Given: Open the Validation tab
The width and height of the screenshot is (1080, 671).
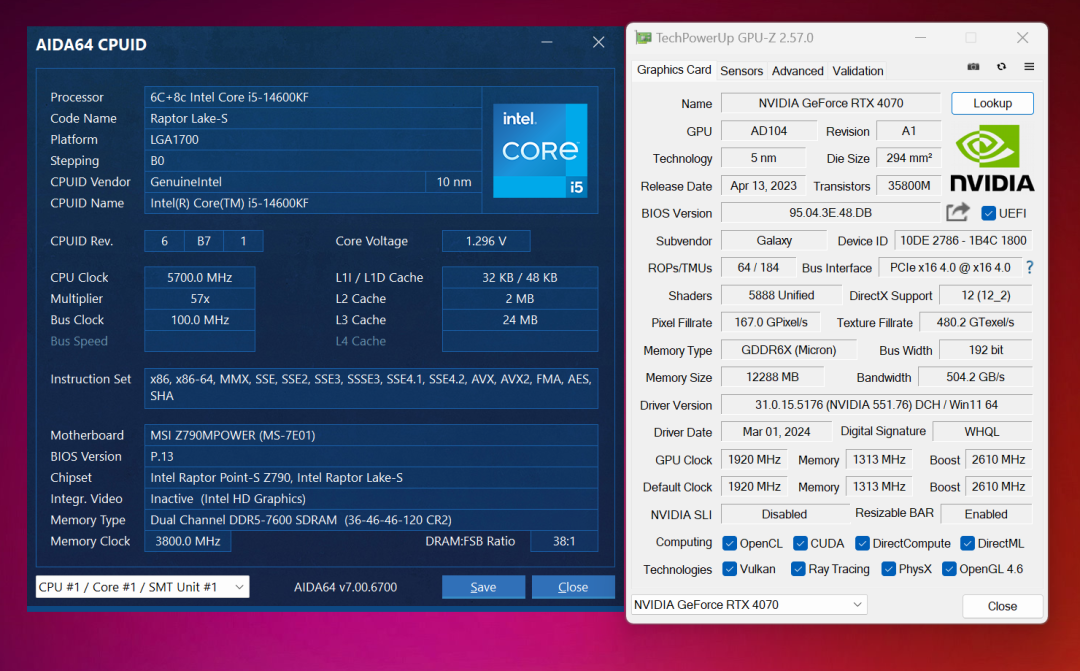Looking at the screenshot, I should coord(858,70).
